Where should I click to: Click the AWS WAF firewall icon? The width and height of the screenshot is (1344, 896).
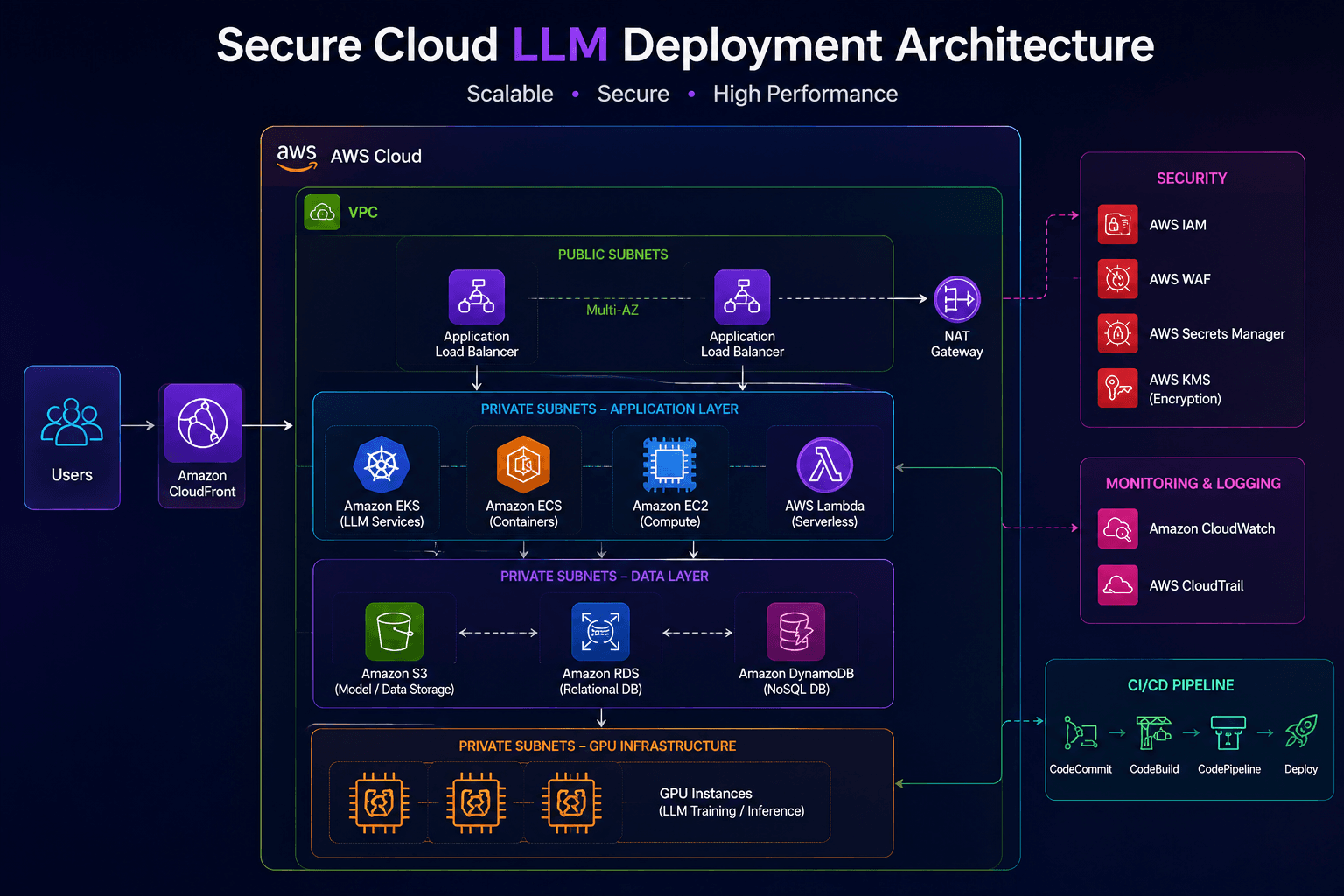click(1117, 279)
